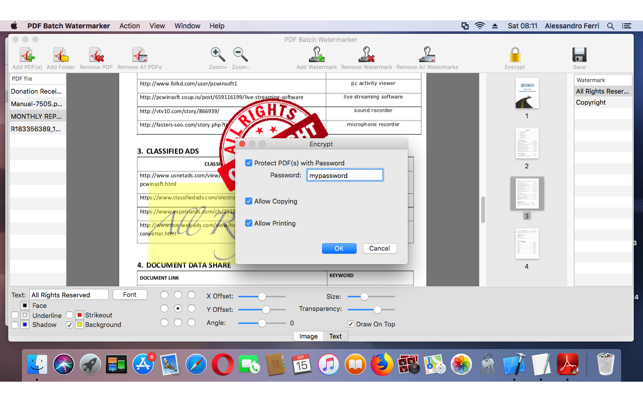643x402 pixels.
Task: Launch Opera browser from the dock
Action: tap(223, 364)
